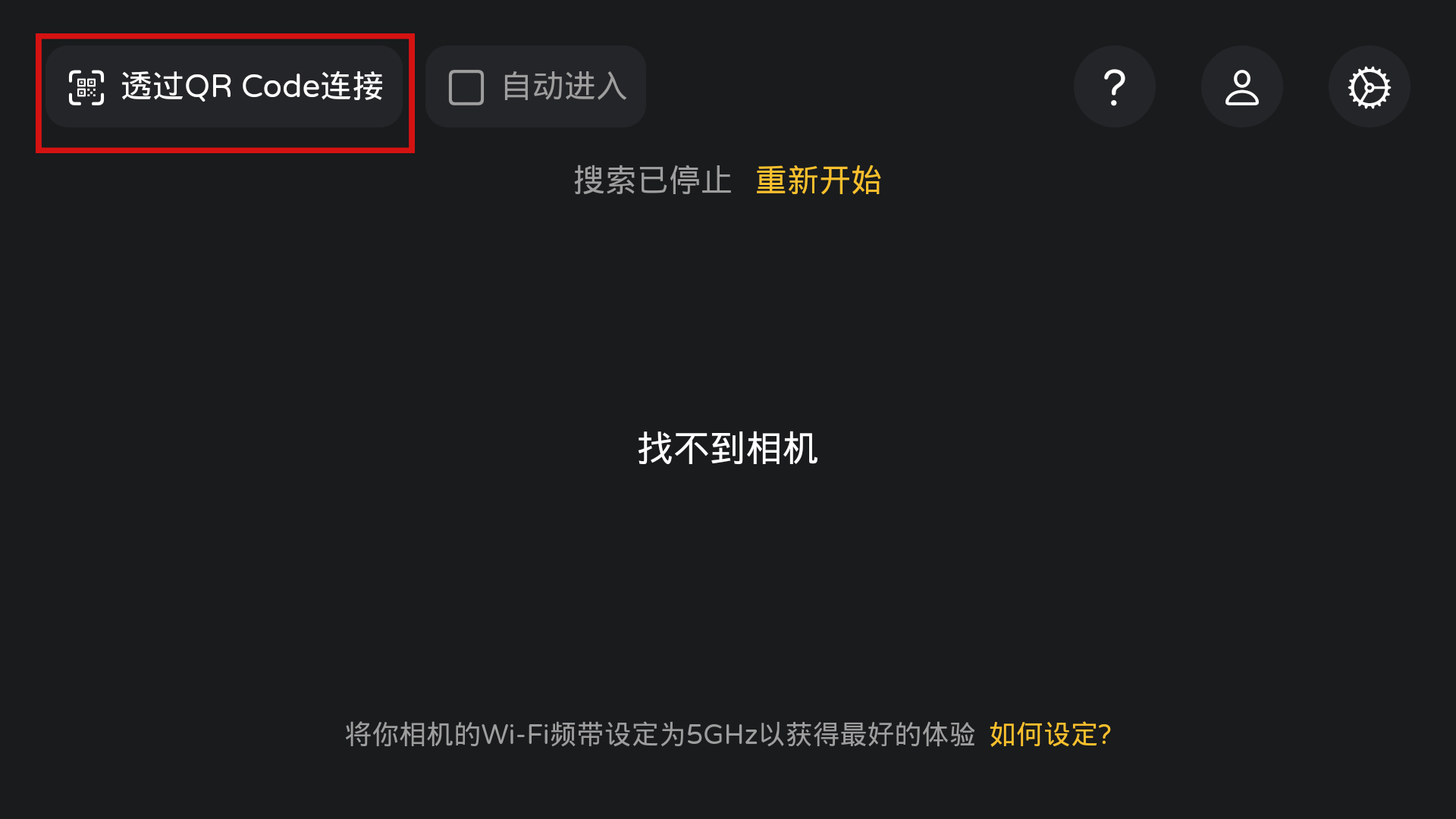The height and width of the screenshot is (819, 1456).
Task: Tick the 自动进入 checkbox
Action: tap(466, 87)
